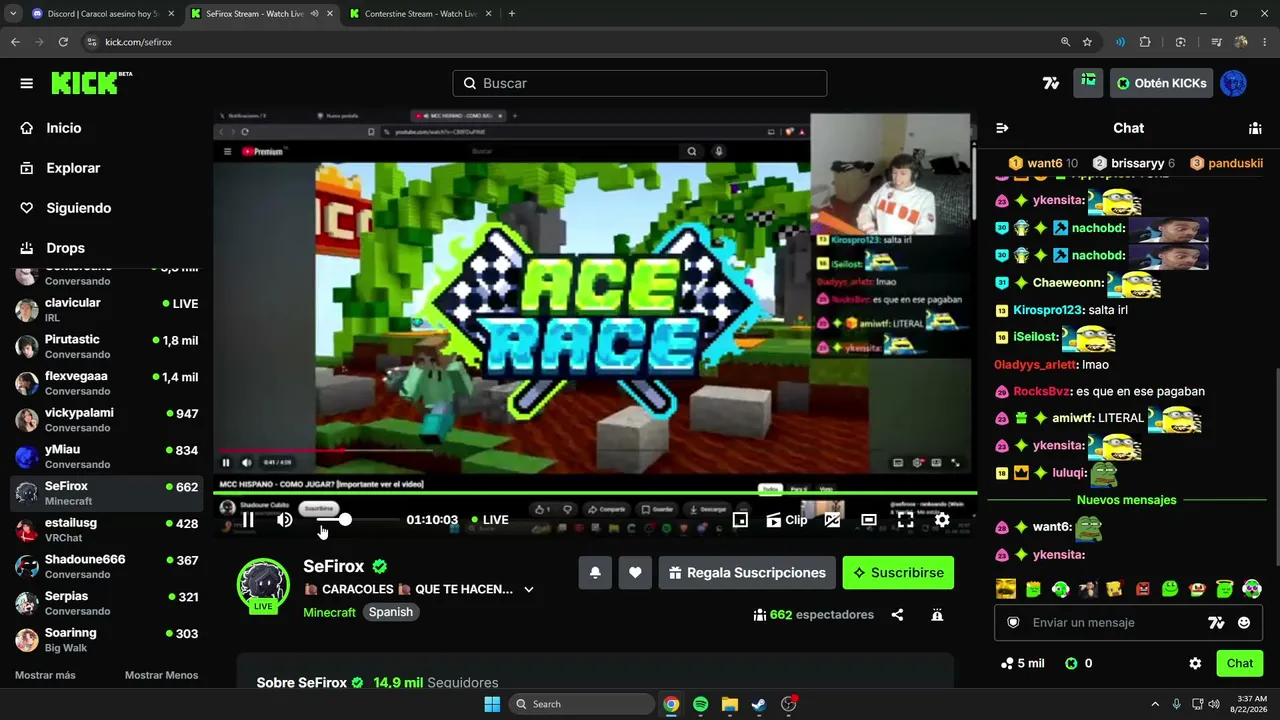Screen dimensions: 1280x720
Task: Collapse the chat panel with the arrow icon
Action: [x=1002, y=128]
